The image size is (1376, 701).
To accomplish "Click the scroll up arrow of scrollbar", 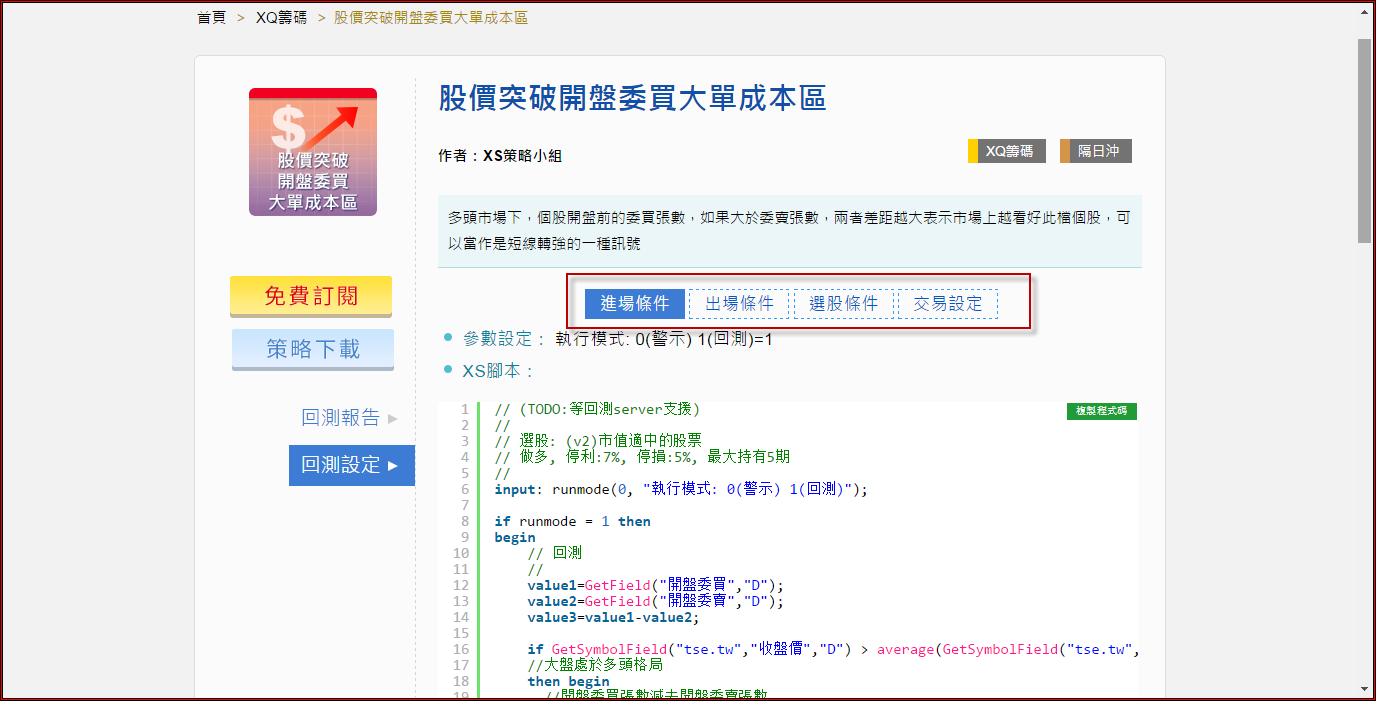I will (1364, 12).
